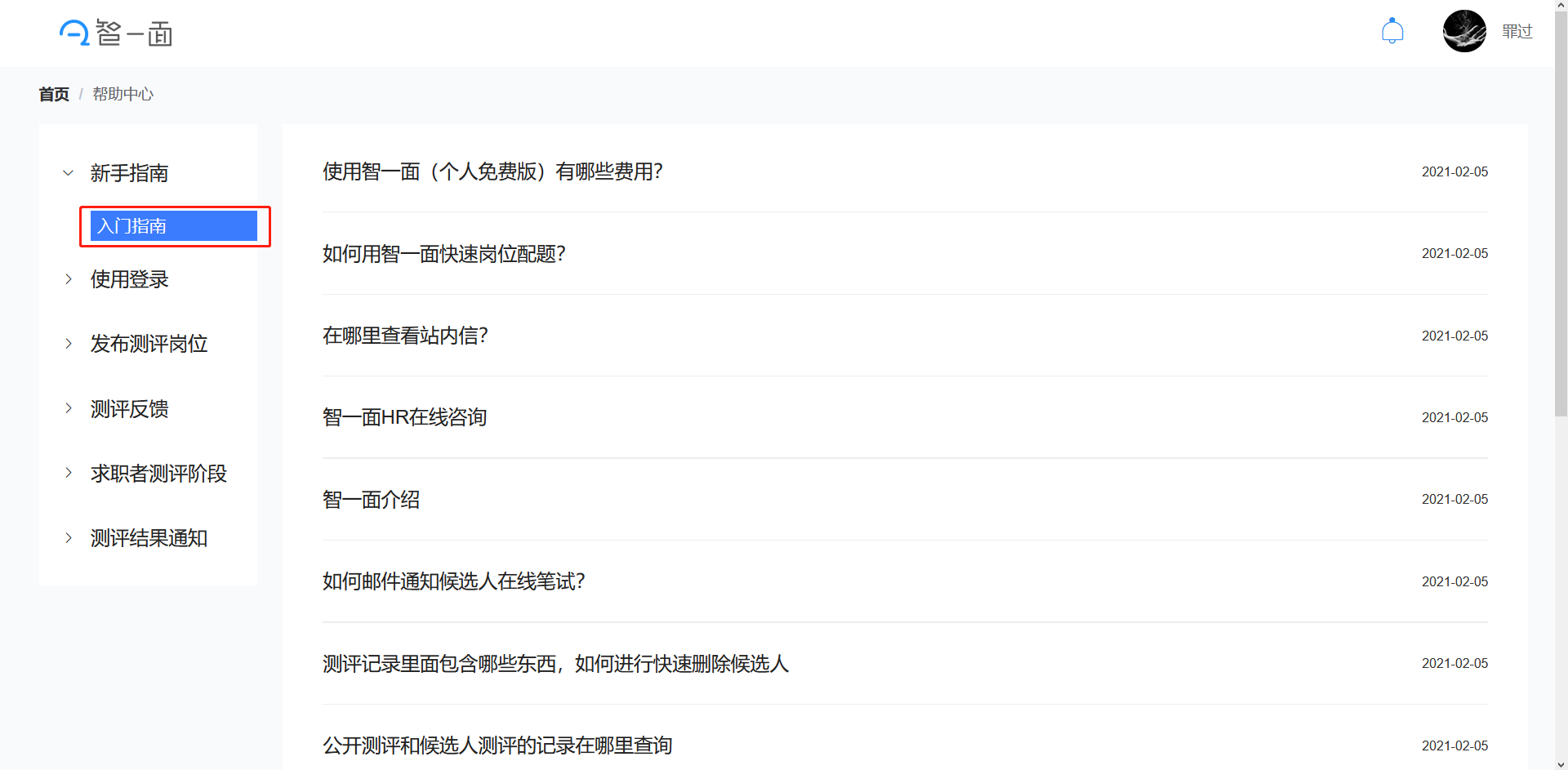
Task: Open article 公开测评和候选人测评的记录在哪里查询
Action: [497, 746]
